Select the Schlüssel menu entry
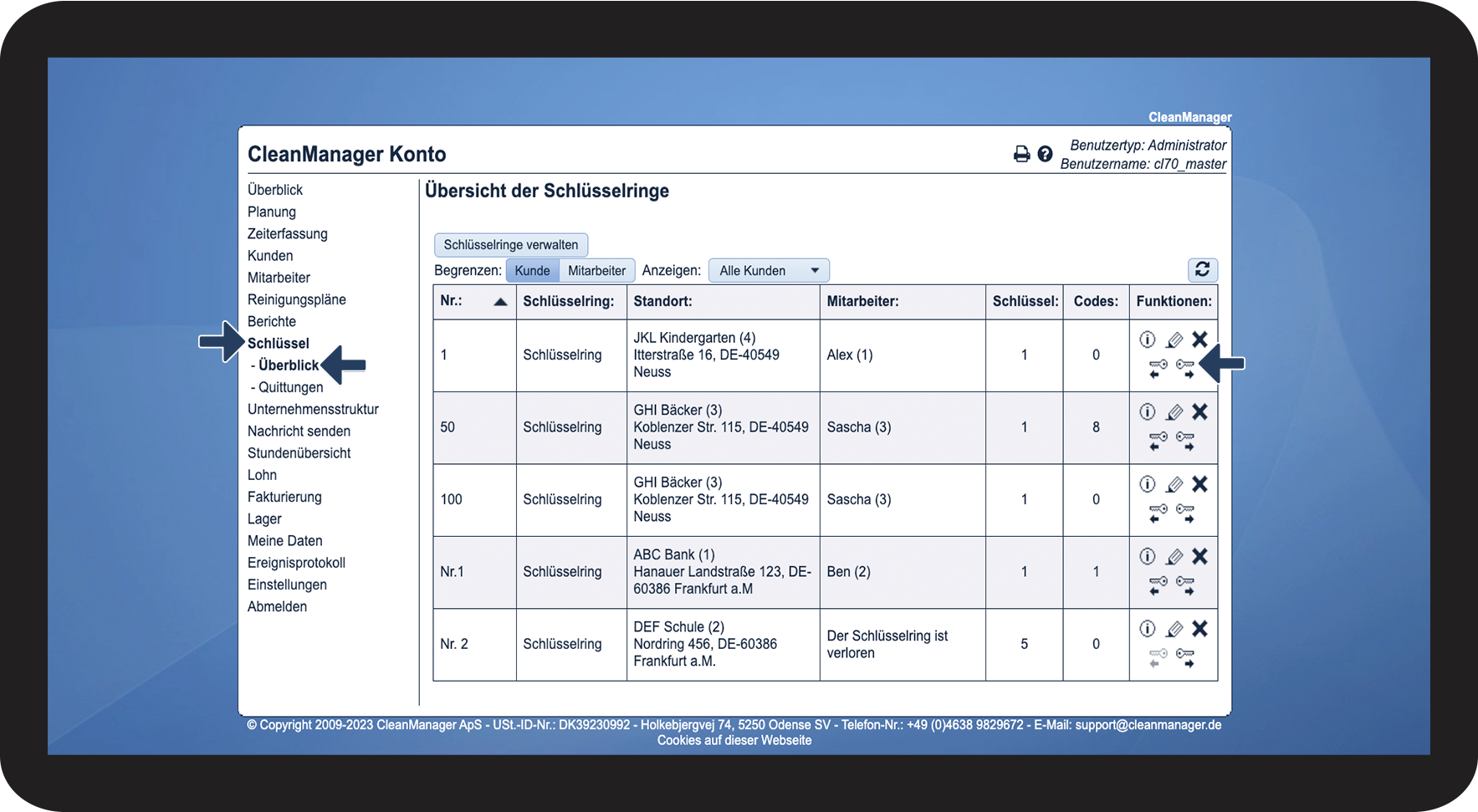Image resolution: width=1478 pixels, height=812 pixels. (279, 343)
